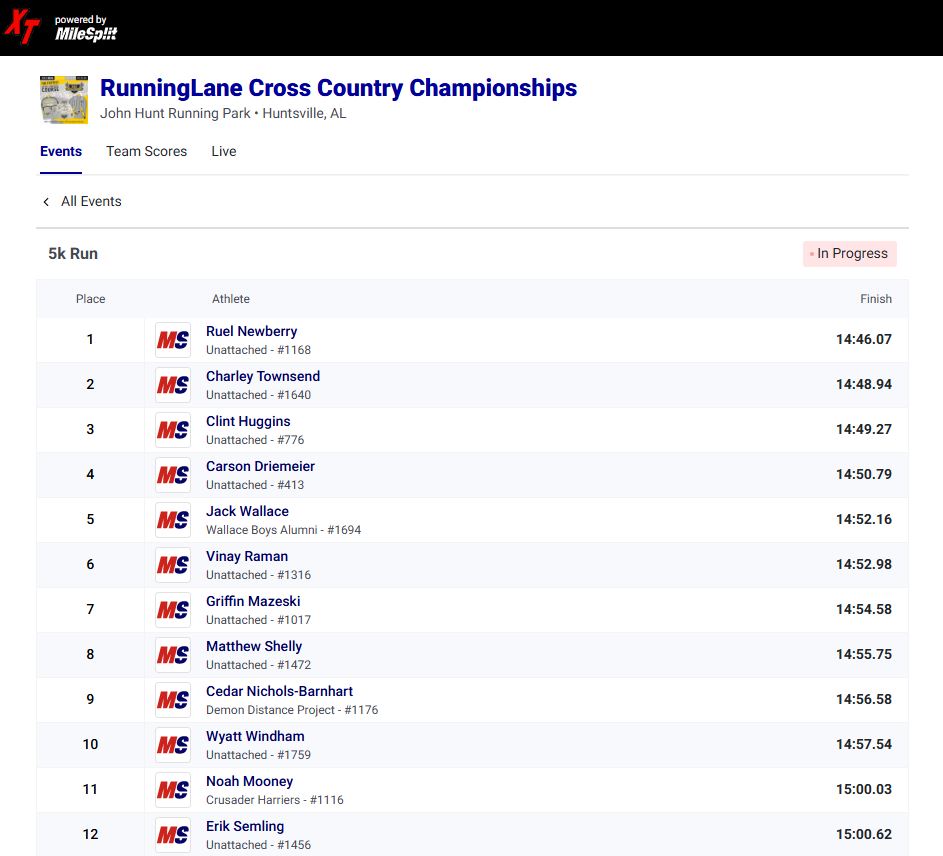
Task: Go back to All Events
Action: click(91, 202)
